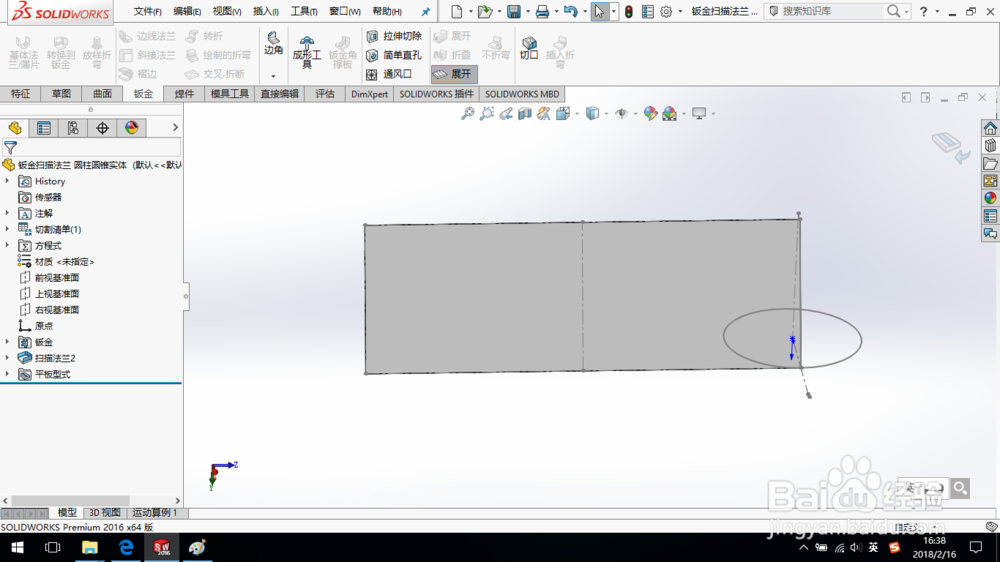This screenshot has width=1000, height=562.
Task: Click the Print icon
Action: [x=542, y=11]
